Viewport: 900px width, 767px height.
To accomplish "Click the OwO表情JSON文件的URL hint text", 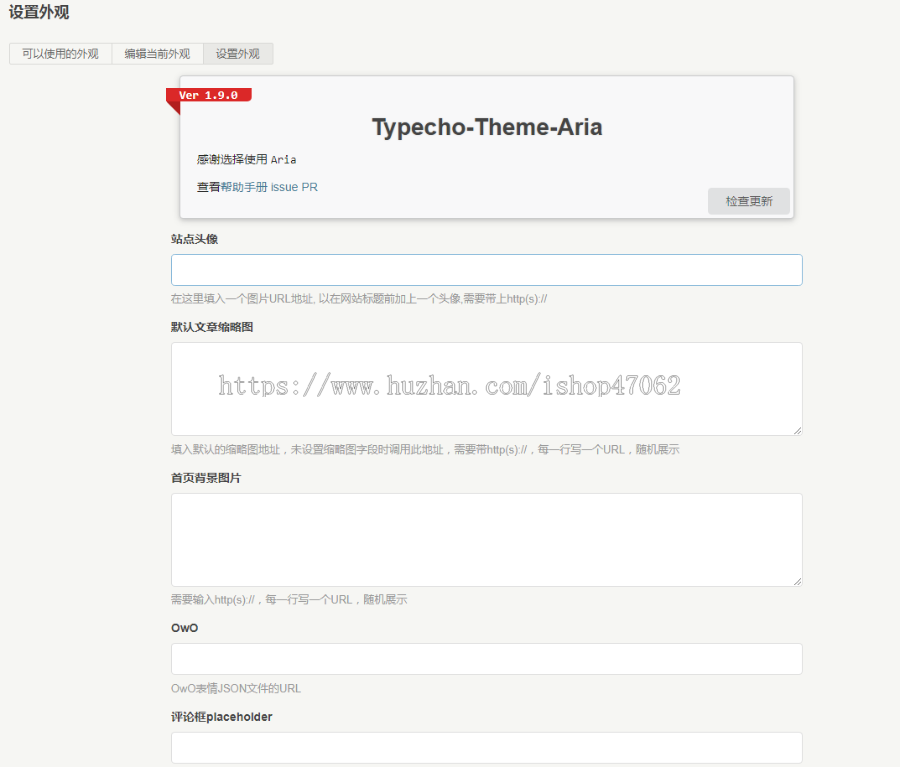I will coord(236,688).
